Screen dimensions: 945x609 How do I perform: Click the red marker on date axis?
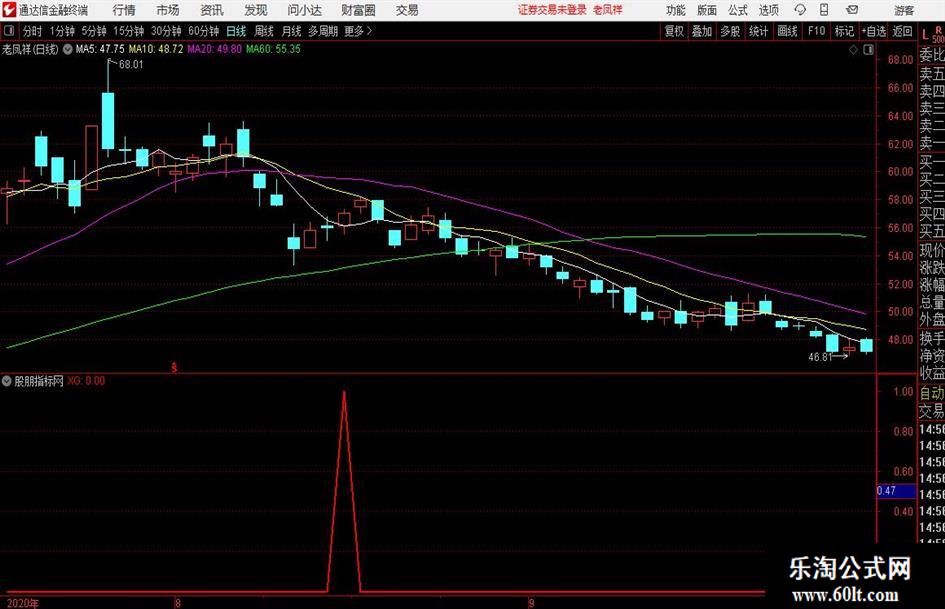174,367
